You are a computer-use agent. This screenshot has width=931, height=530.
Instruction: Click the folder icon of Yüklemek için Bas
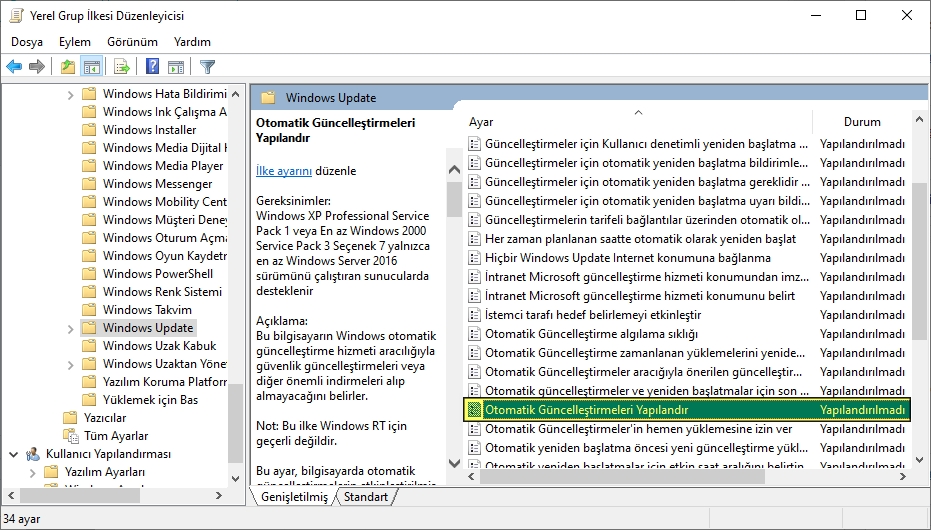click(89, 399)
